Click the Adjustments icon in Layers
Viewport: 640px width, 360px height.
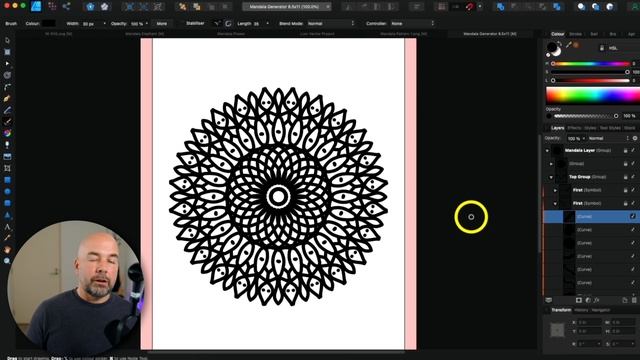tap(588, 300)
